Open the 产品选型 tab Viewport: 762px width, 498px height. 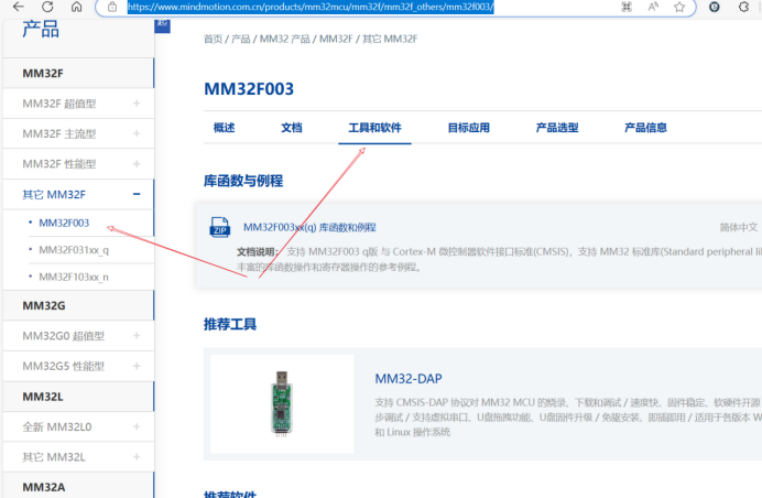(557, 128)
